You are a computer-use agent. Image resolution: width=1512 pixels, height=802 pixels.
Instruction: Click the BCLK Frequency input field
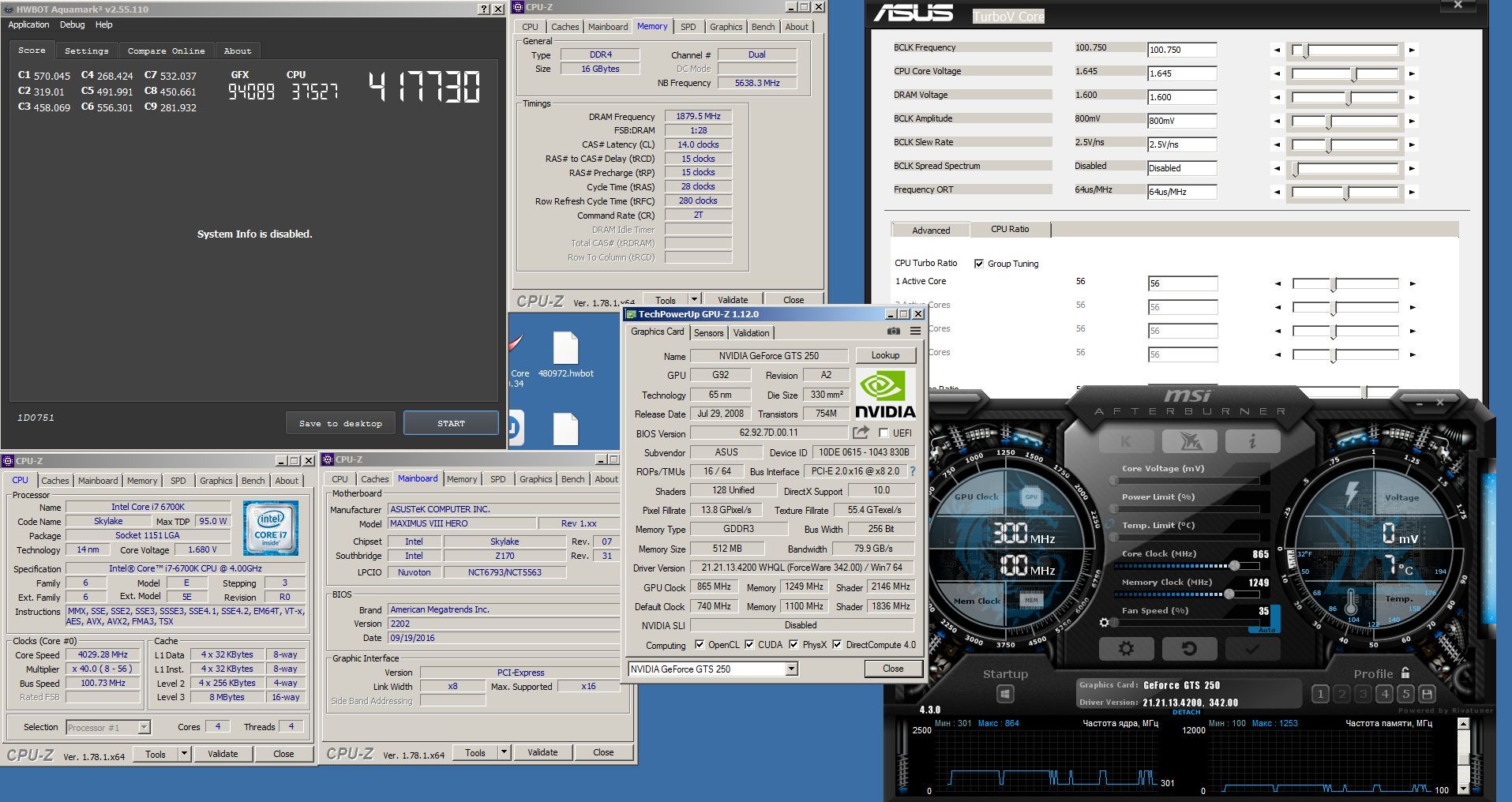(1182, 50)
